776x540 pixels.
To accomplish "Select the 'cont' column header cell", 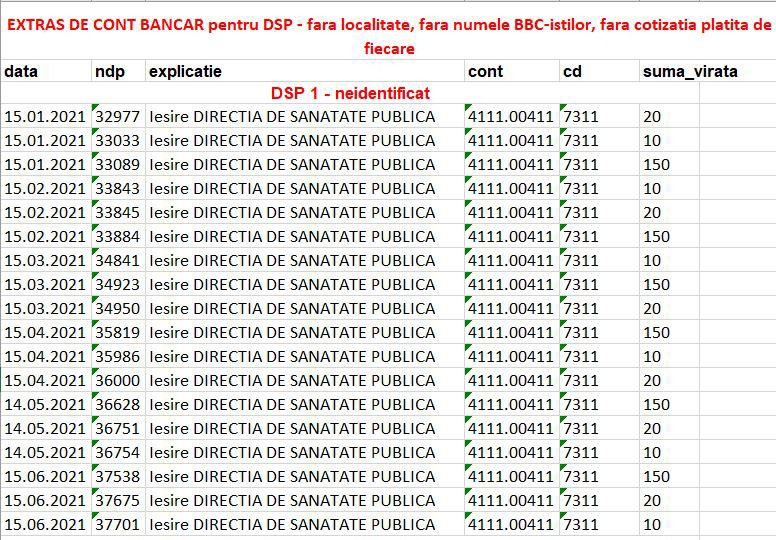I will click(x=511, y=71).
